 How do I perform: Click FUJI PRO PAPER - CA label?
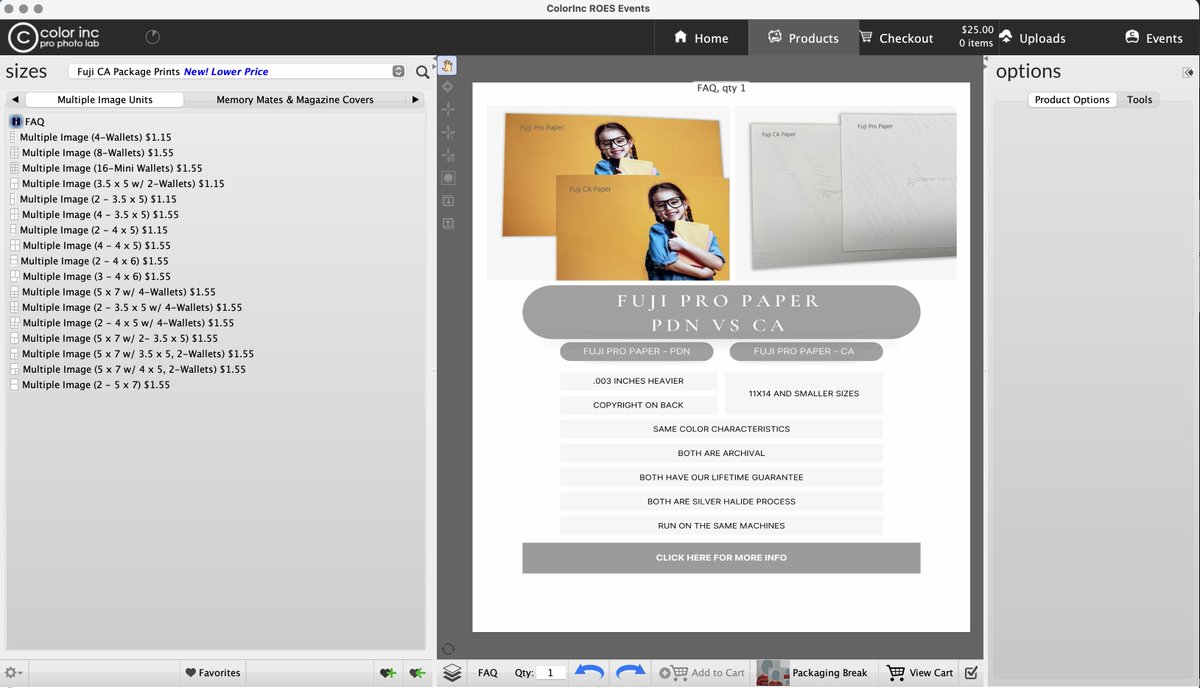(806, 352)
